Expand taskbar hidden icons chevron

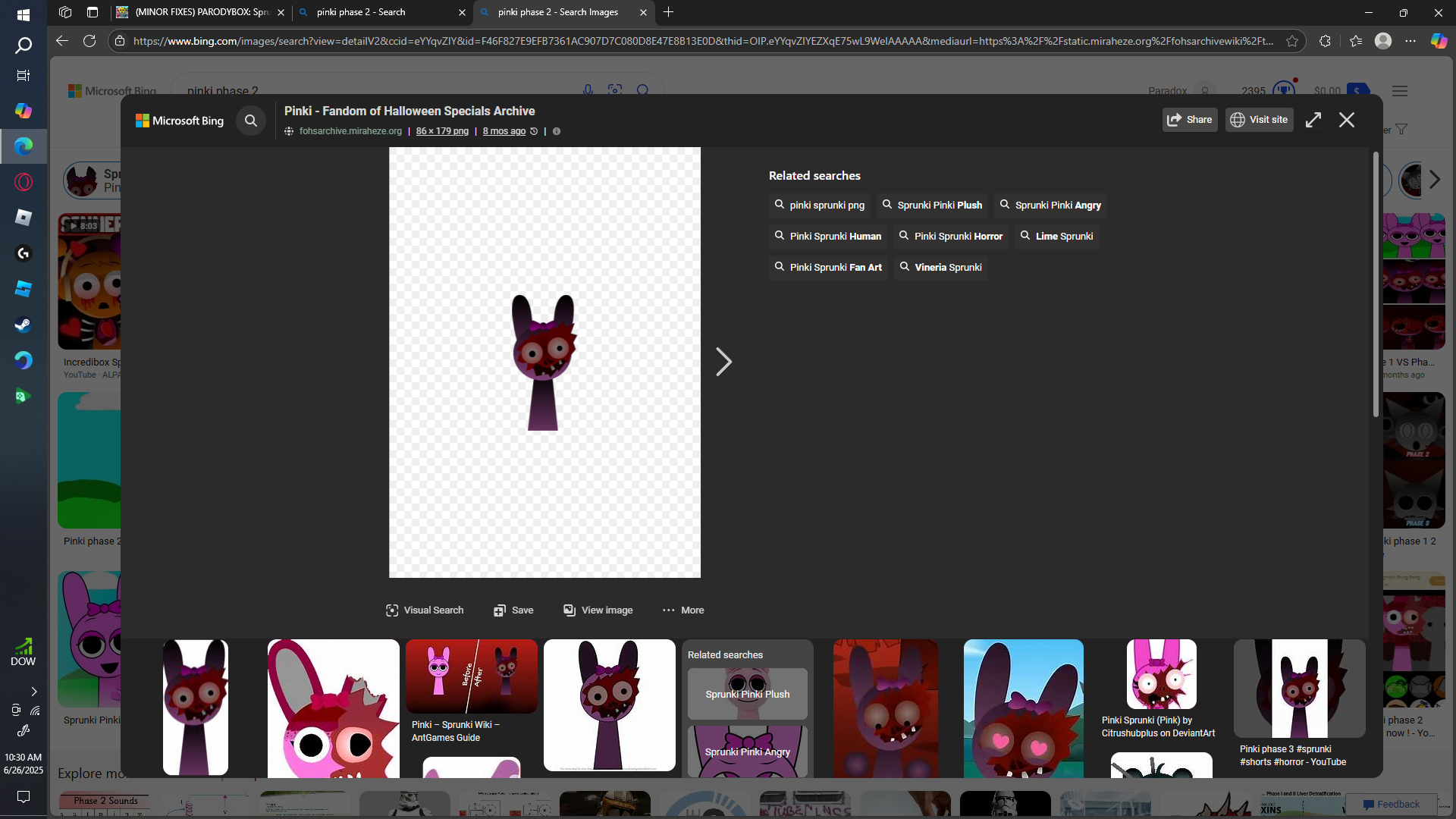(x=33, y=692)
